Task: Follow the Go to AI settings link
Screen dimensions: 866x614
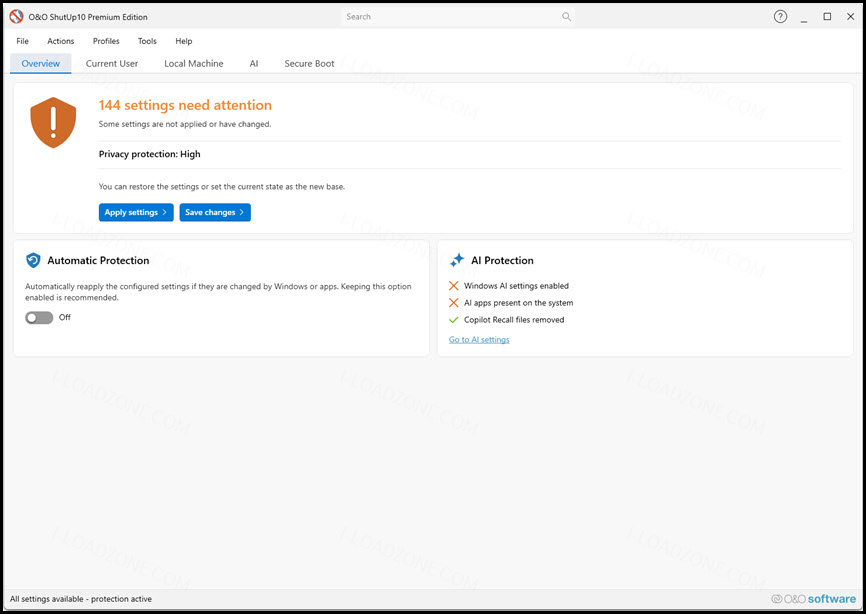Action: 479,340
